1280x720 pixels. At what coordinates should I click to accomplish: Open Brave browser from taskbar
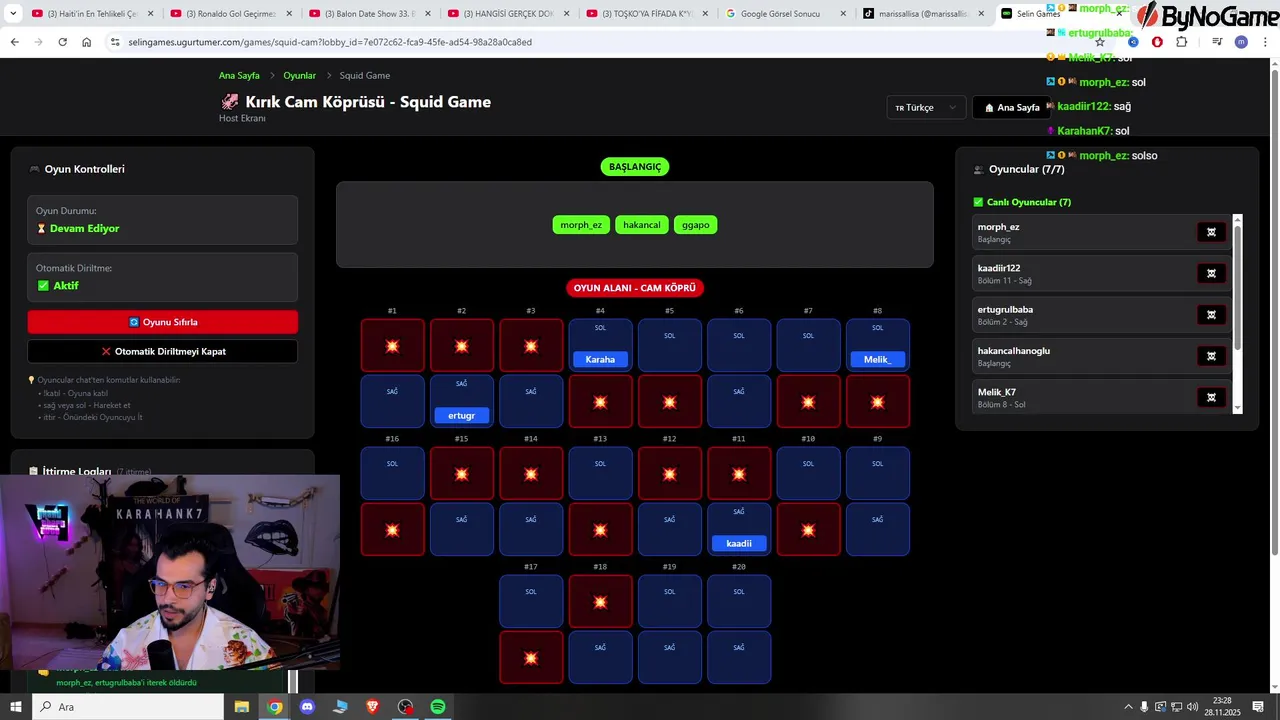tap(372, 707)
